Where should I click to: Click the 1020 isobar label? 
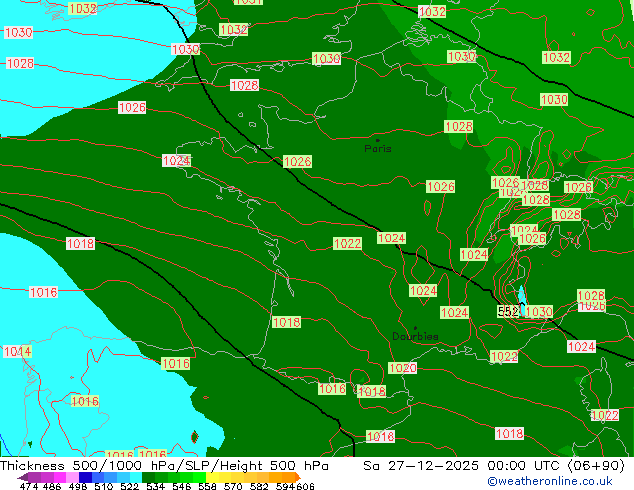pyautogui.click(x=402, y=368)
